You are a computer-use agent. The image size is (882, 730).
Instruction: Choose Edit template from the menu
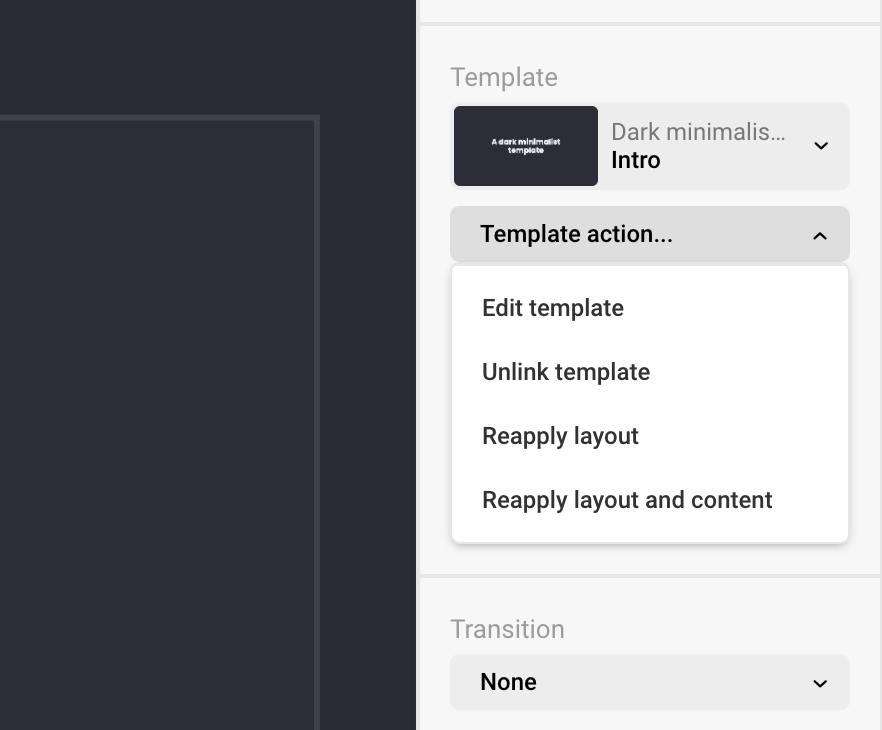click(553, 308)
